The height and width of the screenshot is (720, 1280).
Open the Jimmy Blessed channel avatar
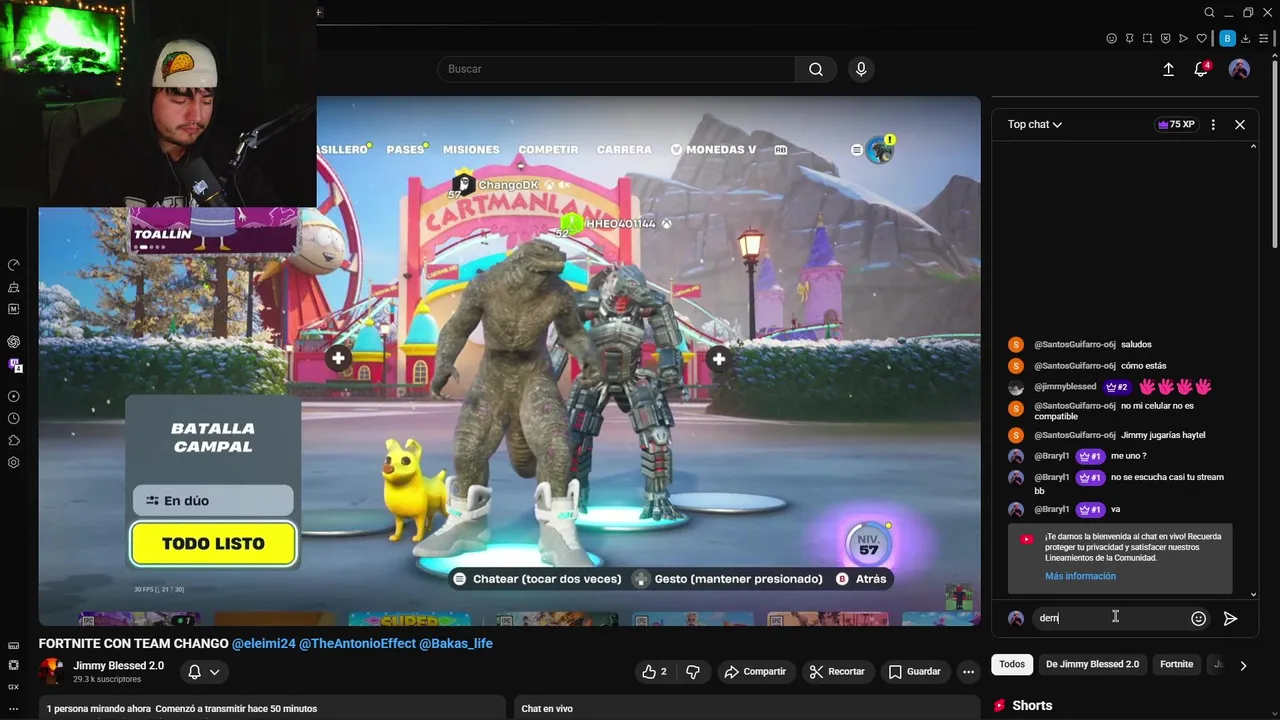point(50,672)
